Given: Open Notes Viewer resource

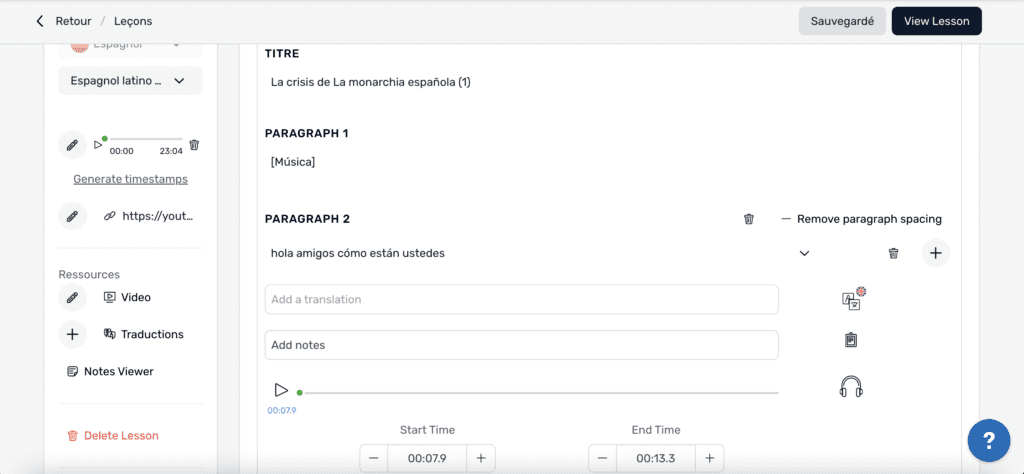Looking at the screenshot, I should pos(118,371).
